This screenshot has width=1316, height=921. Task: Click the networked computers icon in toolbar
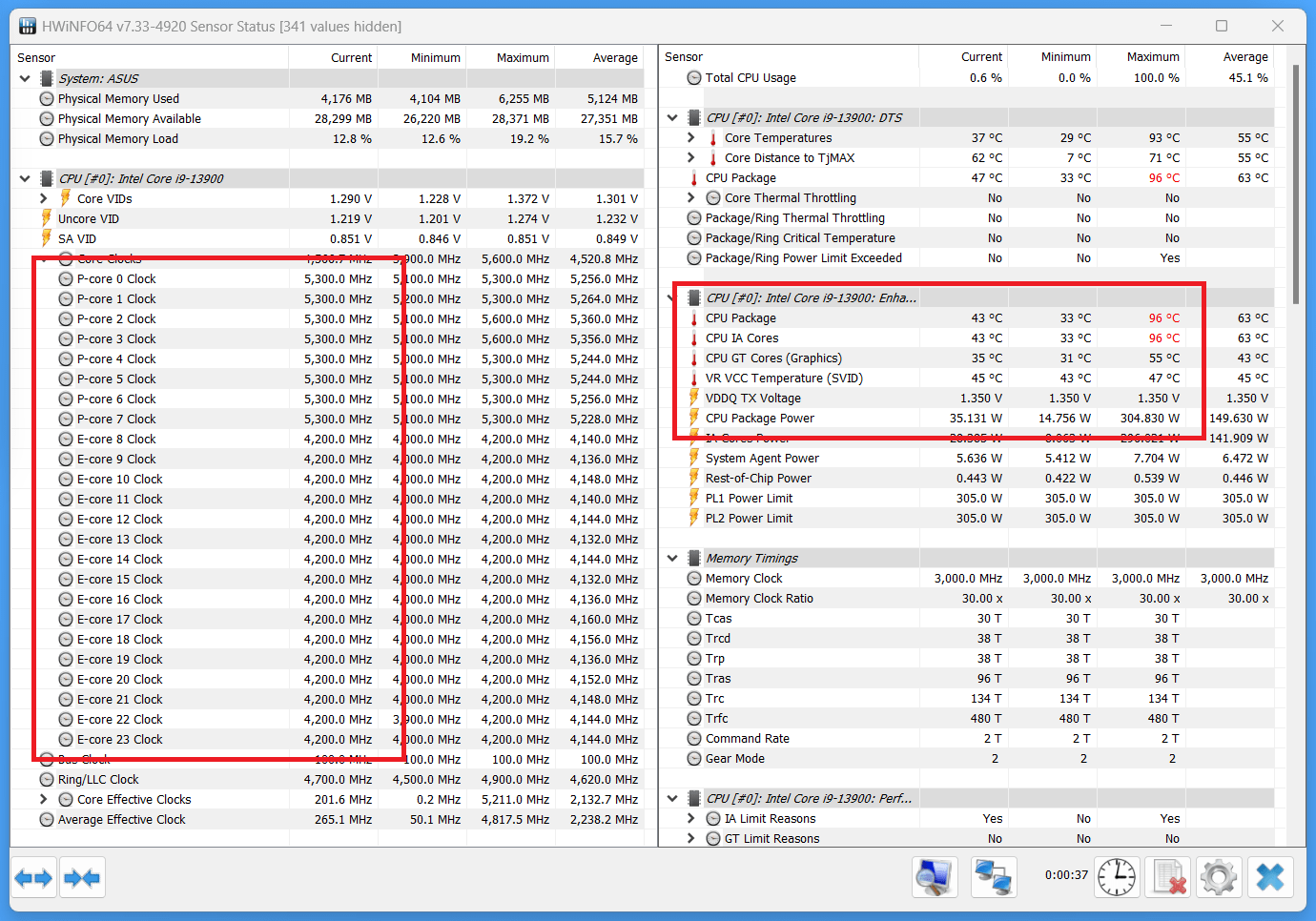[x=993, y=877]
